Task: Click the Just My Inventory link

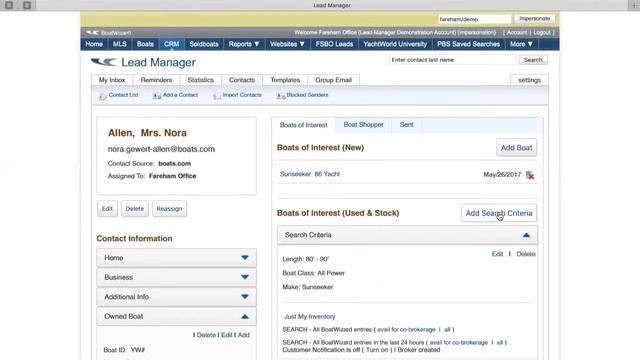Action: pos(310,316)
